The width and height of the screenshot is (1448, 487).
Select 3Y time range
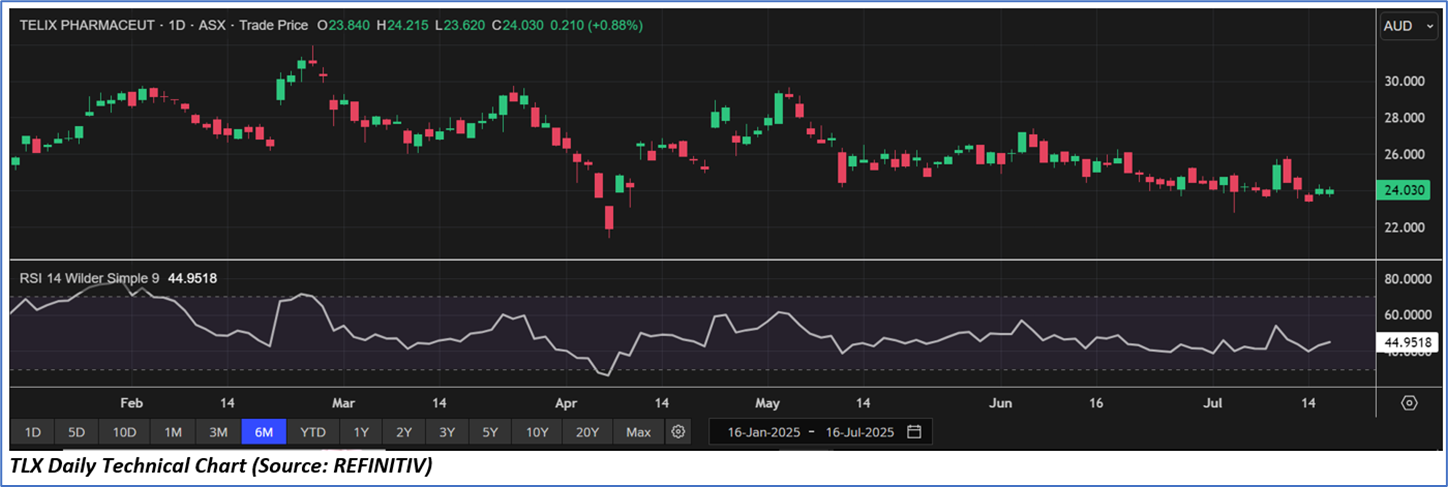(x=447, y=432)
